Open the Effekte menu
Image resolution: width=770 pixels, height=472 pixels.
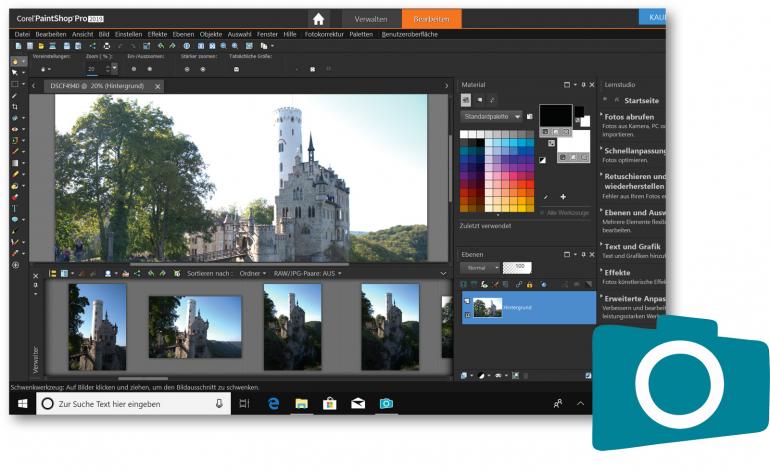point(157,34)
